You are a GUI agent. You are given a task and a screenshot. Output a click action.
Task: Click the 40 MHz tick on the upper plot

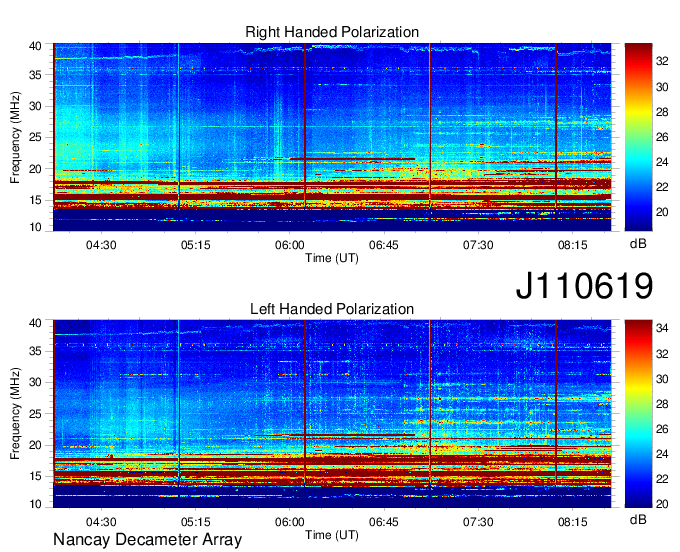click(x=35, y=46)
